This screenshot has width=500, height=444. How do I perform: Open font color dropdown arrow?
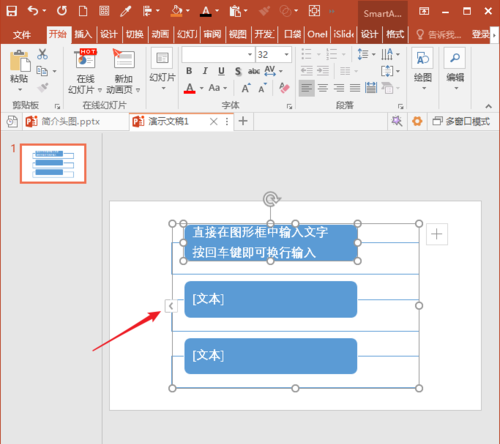pyautogui.click(x=201, y=88)
